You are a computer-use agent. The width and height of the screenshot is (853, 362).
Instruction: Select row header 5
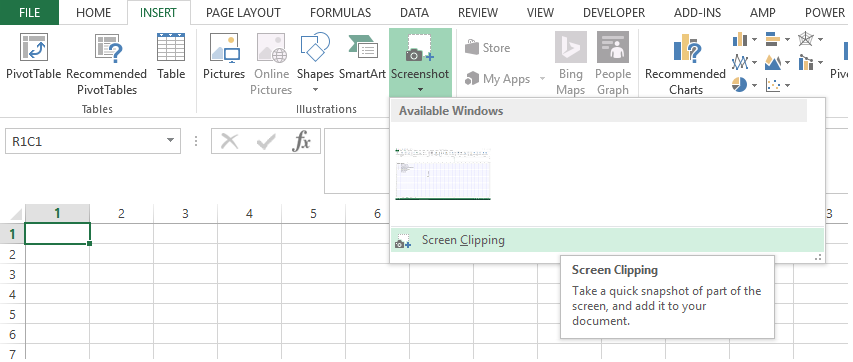[x=12, y=315]
